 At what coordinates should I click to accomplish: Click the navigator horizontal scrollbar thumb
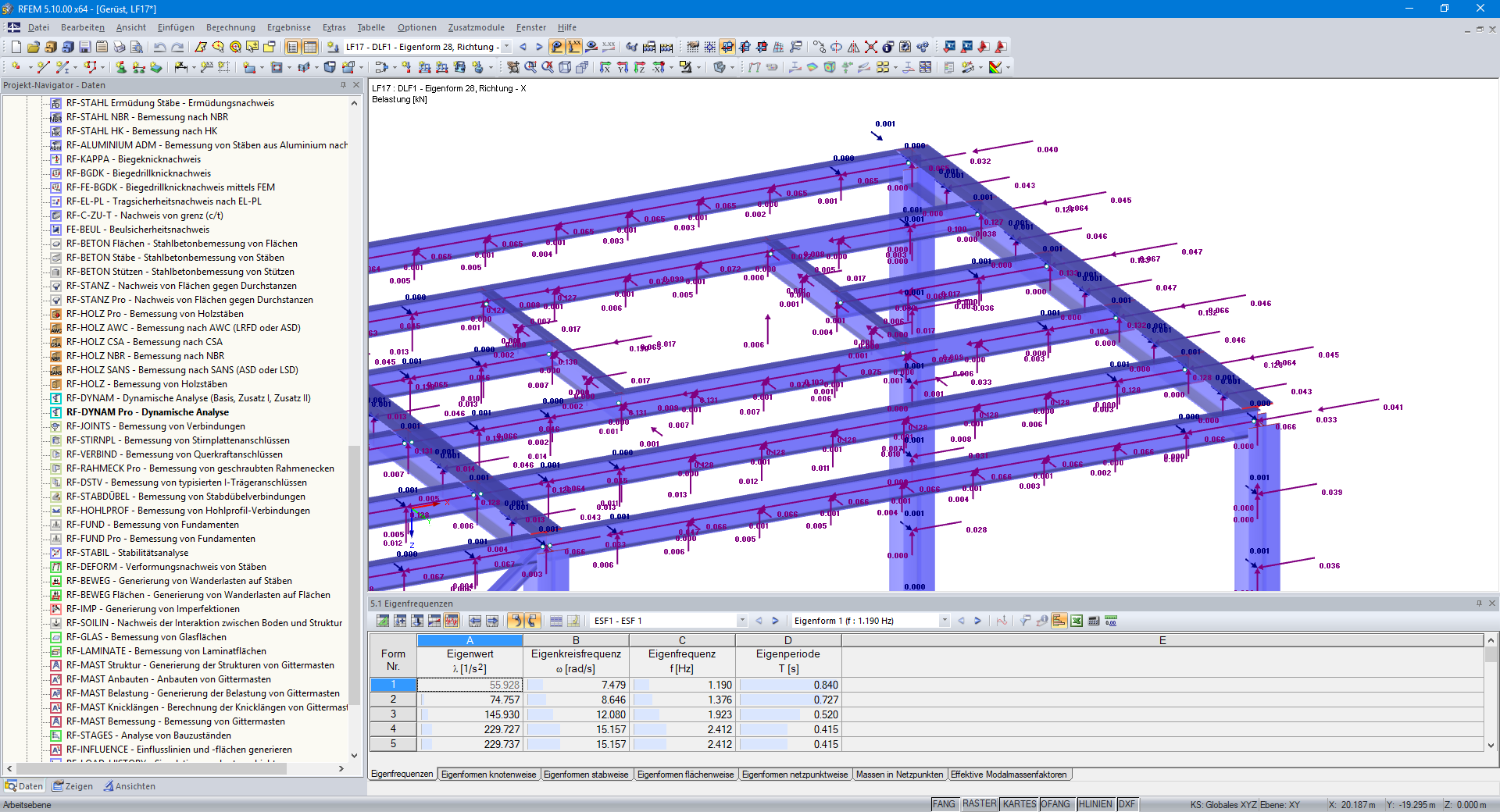(151, 769)
